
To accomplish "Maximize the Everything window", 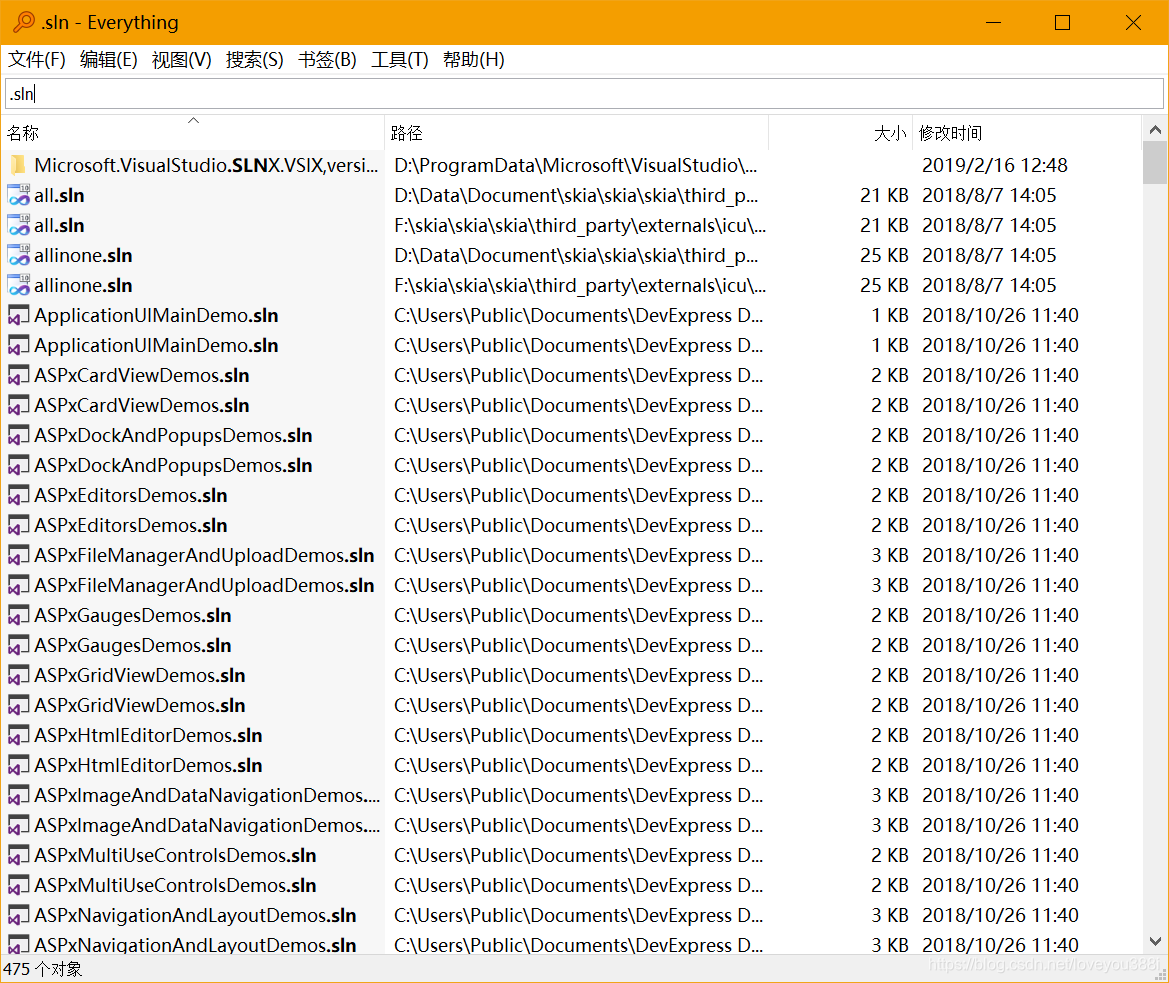I will pyautogui.click(x=1062, y=22).
